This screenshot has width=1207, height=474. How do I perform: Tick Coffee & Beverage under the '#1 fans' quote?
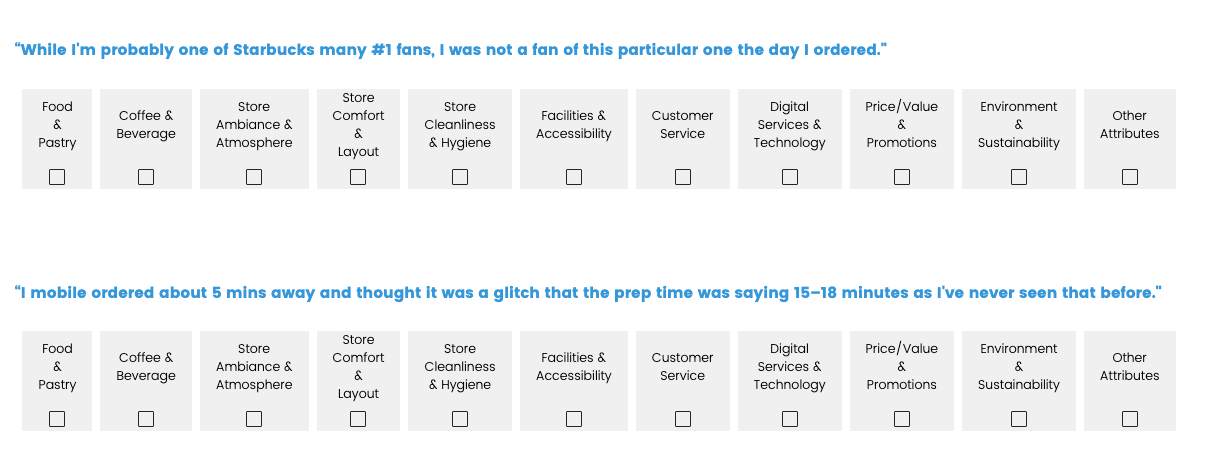[x=146, y=177]
